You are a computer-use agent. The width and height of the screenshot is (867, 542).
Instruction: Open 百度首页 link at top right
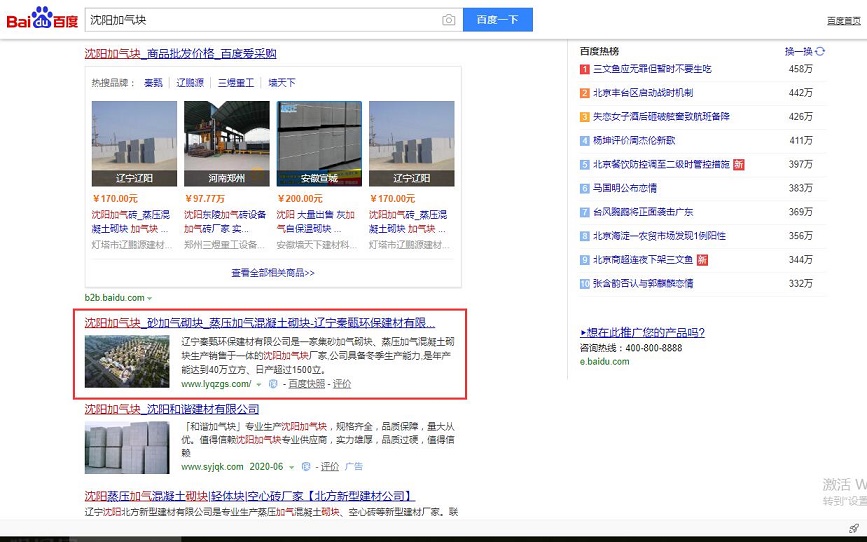point(844,21)
